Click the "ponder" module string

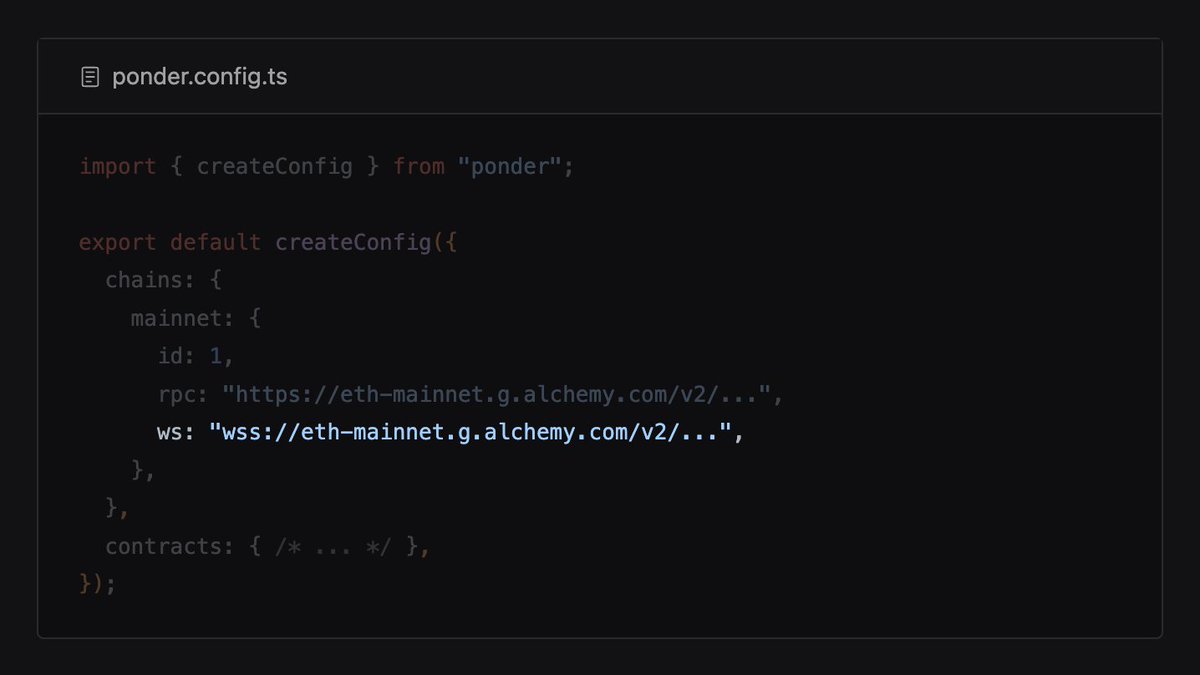pos(510,166)
